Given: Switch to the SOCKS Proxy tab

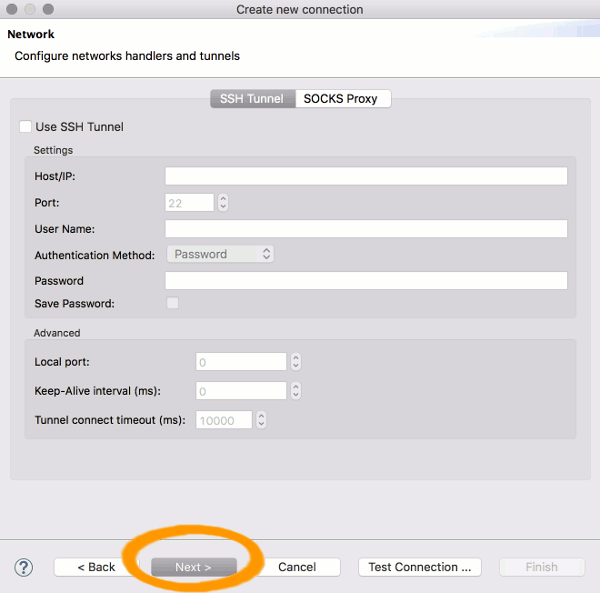Looking at the screenshot, I should [x=343, y=99].
